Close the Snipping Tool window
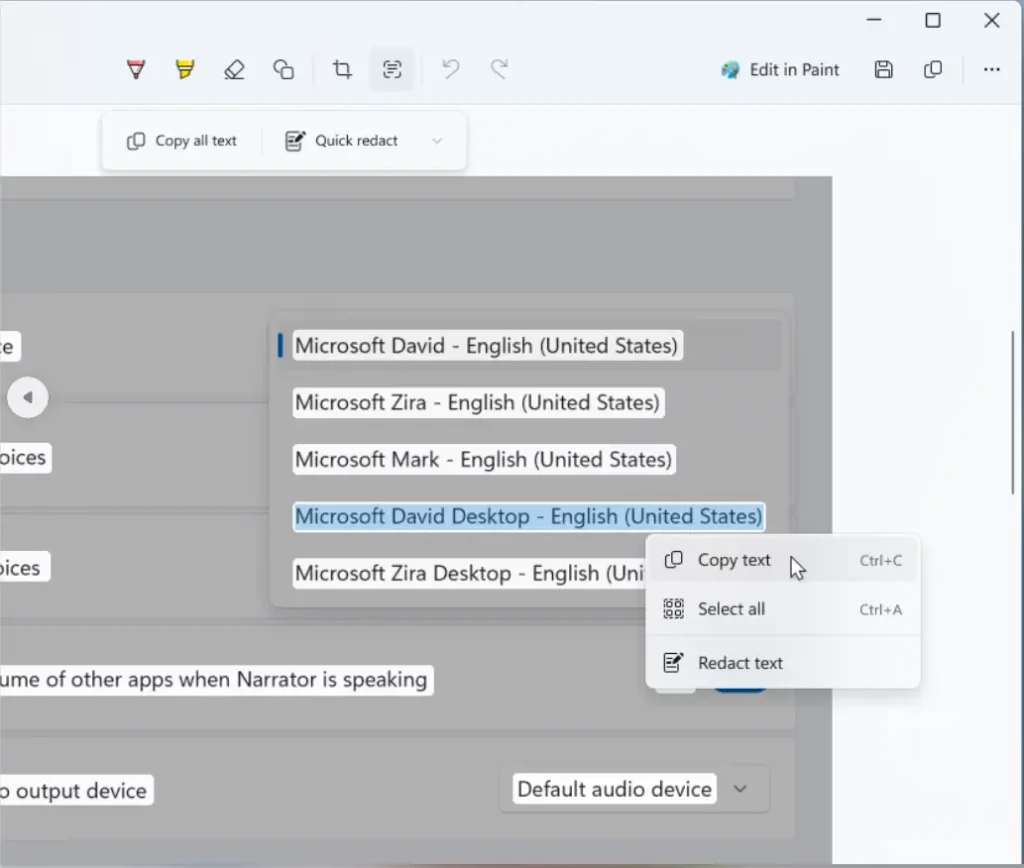 pyautogui.click(x=991, y=20)
